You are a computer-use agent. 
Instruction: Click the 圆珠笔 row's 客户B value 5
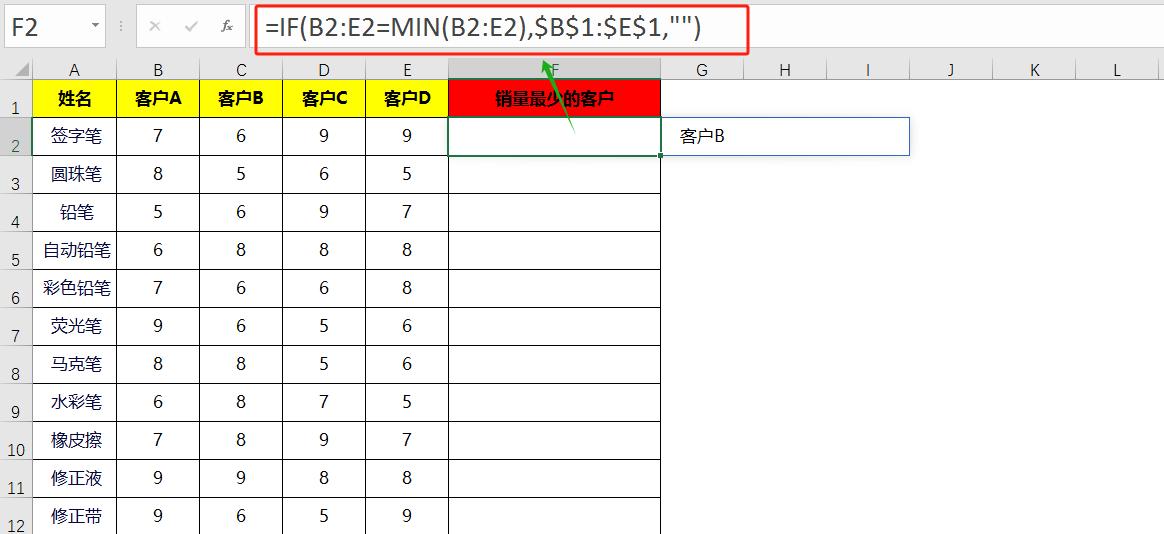[x=241, y=175]
